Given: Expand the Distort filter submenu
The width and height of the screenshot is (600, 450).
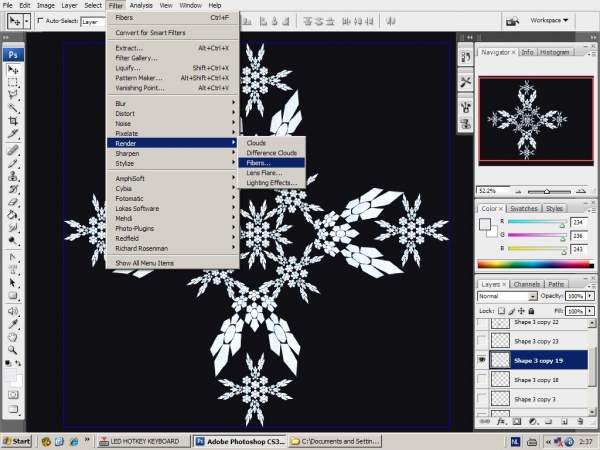Looking at the screenshot, I should click(x=173, y=113).
